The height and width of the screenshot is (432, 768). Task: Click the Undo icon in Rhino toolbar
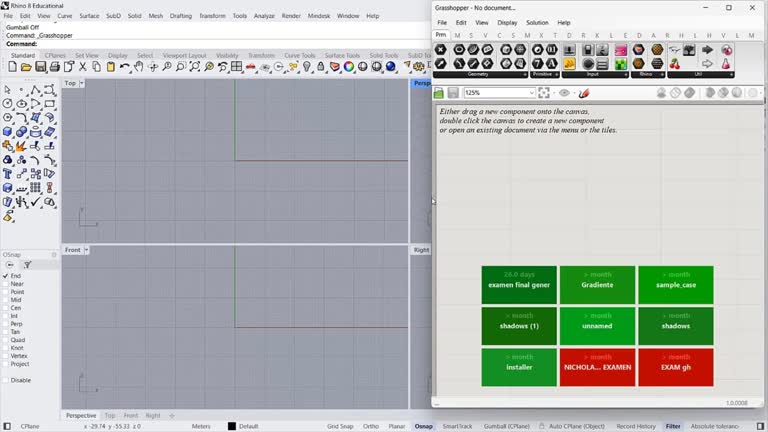tap(125, 67)
